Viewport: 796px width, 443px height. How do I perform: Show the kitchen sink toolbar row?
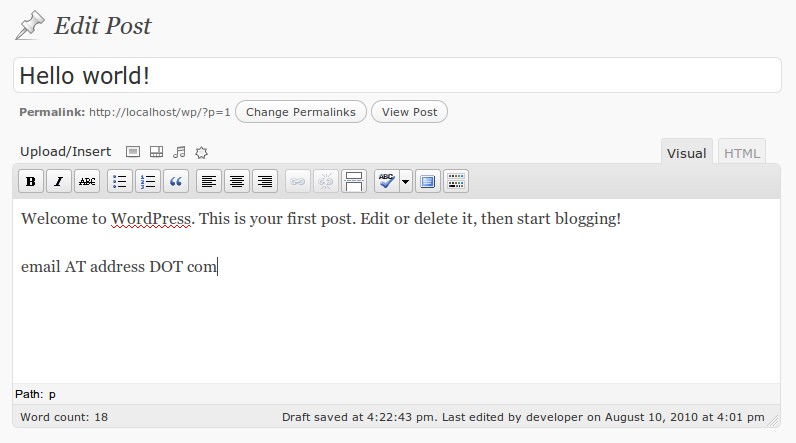(456, 181)
